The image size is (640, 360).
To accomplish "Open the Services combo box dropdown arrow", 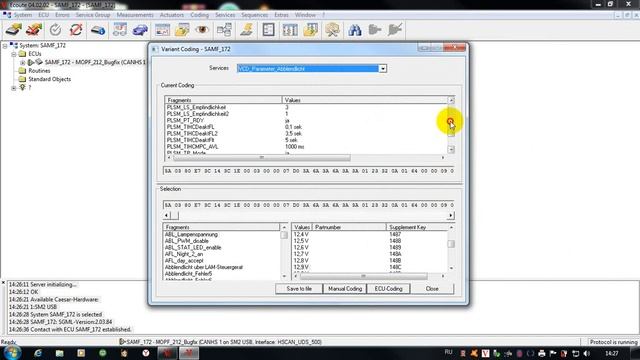I will tap(383, 69).
